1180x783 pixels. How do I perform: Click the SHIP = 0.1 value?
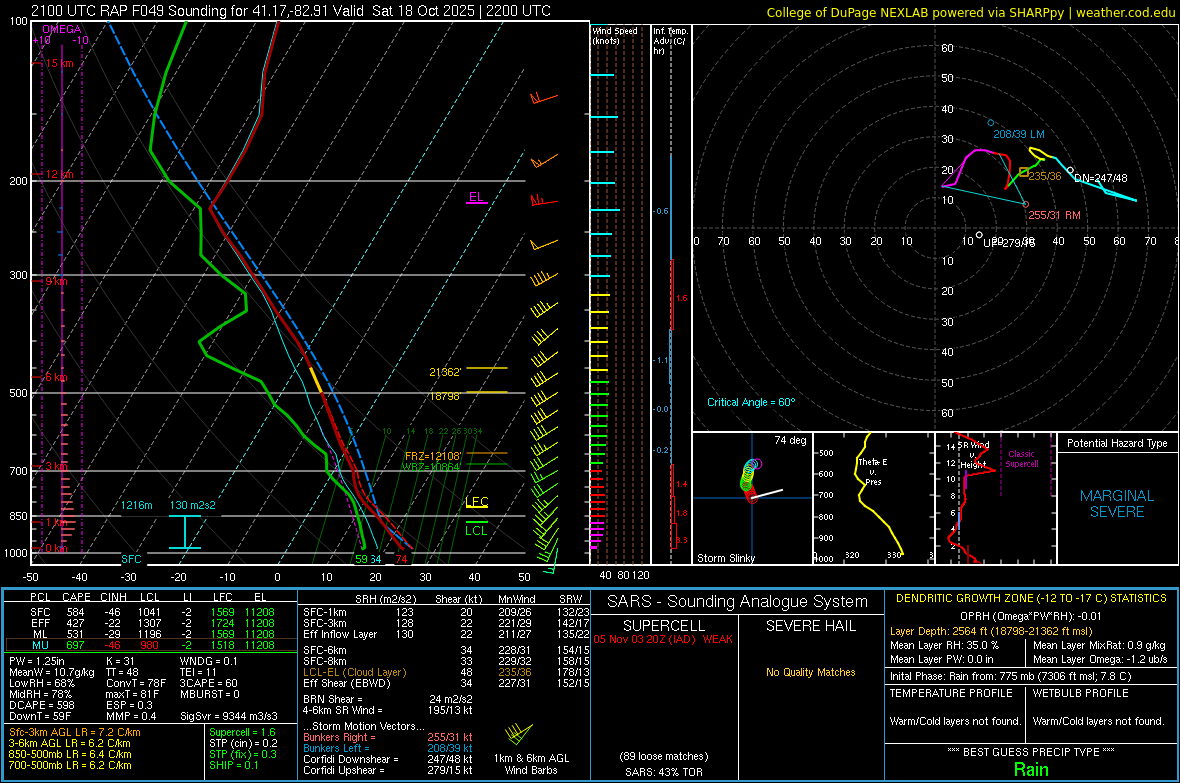tap(233, 765)
